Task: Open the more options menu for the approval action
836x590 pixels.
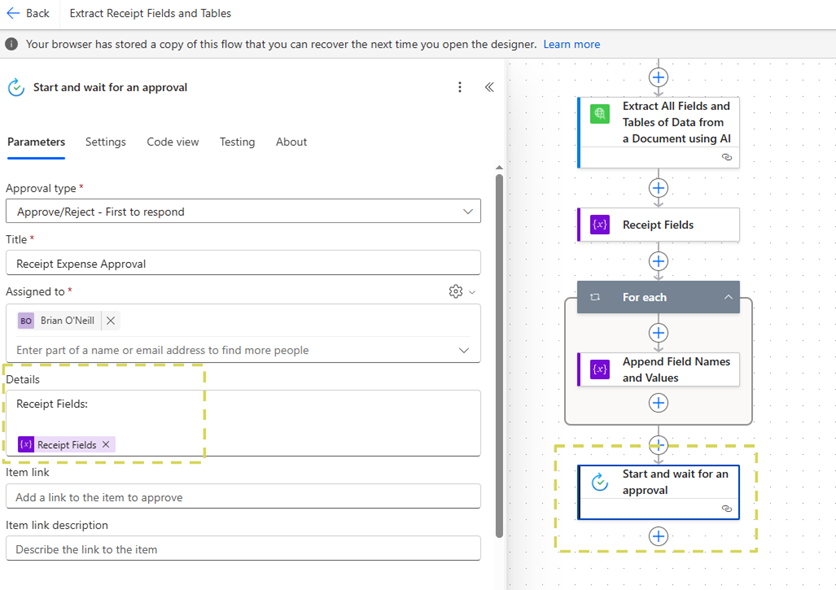Action: point(459,87)
